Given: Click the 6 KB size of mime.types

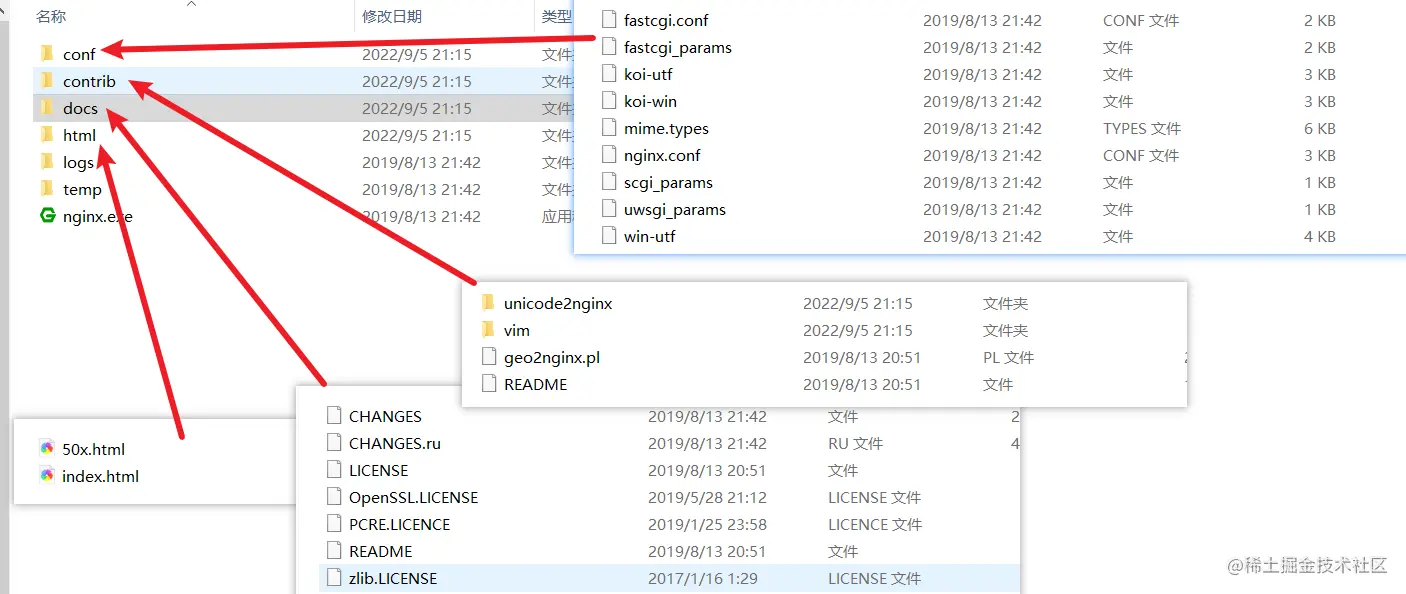Looking at the screenshot, I should click(1320, 128).
